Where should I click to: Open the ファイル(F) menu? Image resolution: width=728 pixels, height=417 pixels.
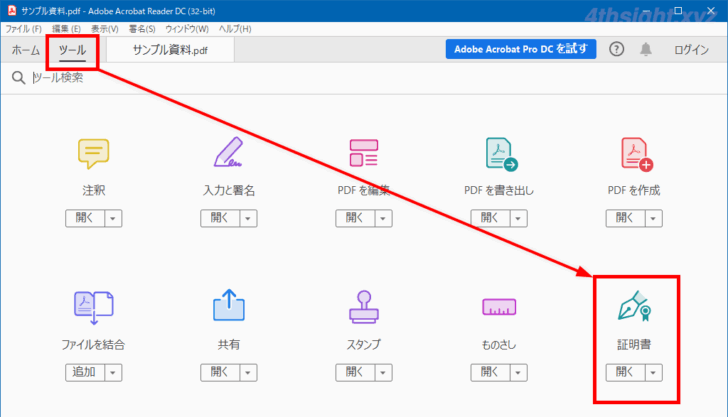23,29
